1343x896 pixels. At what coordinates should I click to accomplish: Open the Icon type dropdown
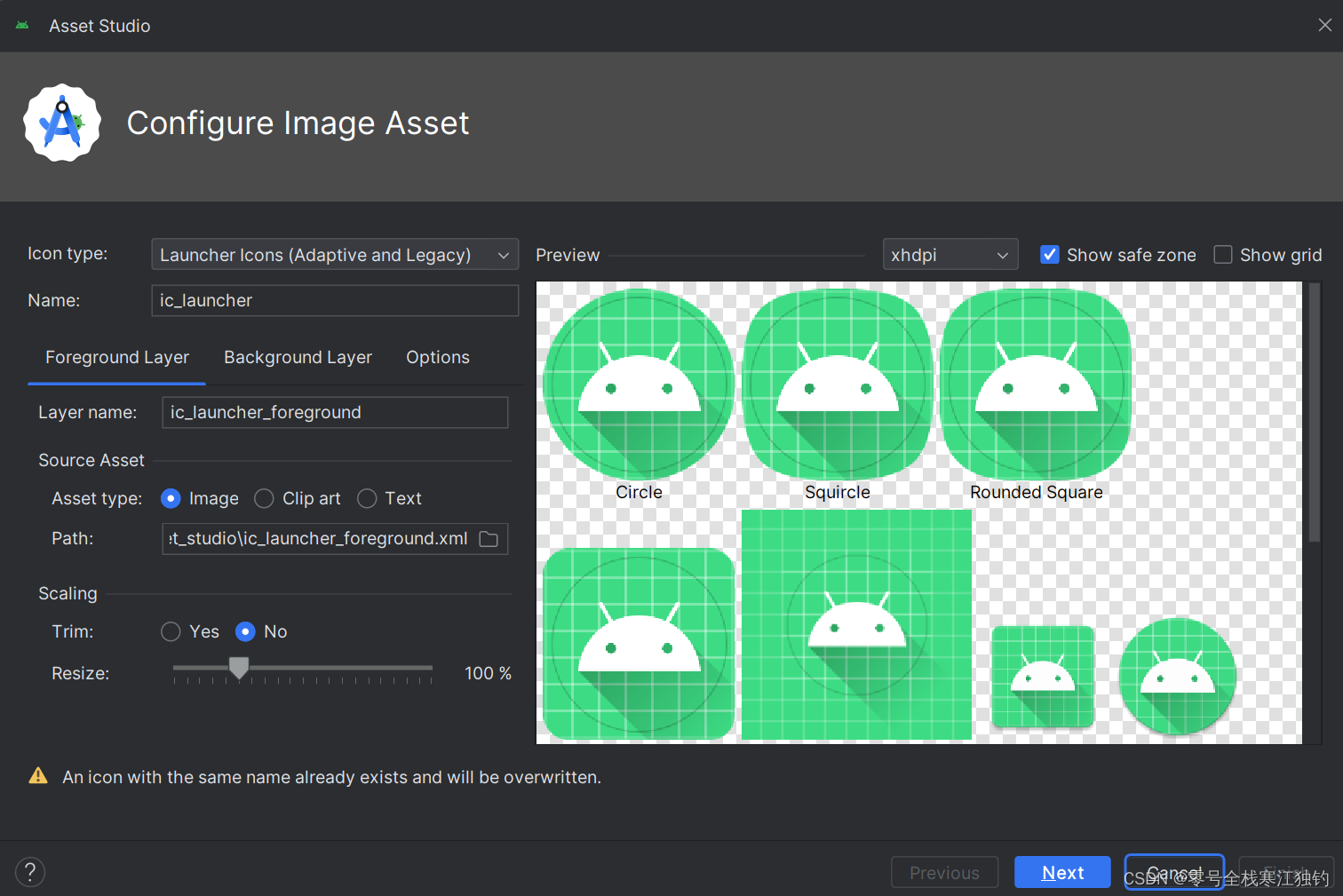335,255
